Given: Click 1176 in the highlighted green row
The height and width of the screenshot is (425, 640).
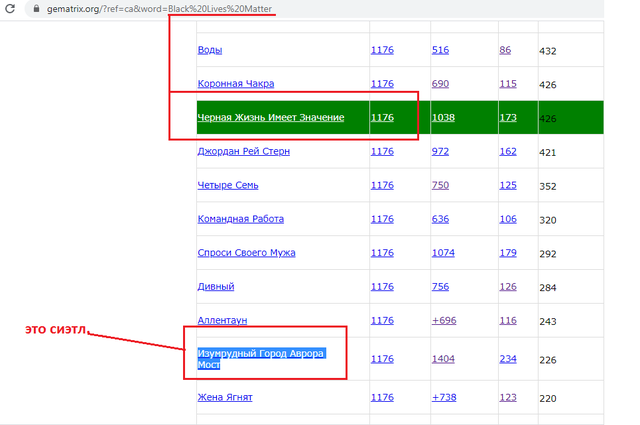Looking at the screenshot, I should point(382,118).
